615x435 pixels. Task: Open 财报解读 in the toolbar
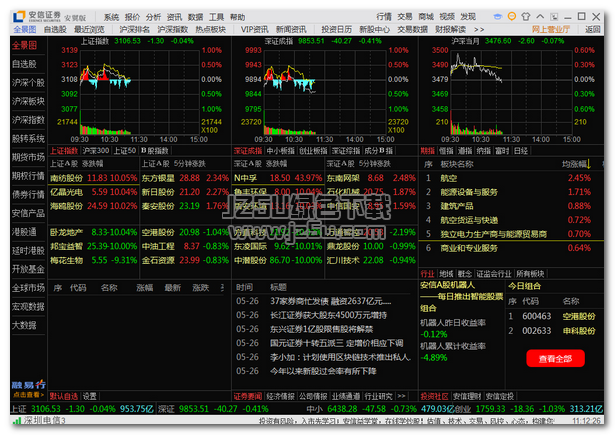click(x=451, y=29)
